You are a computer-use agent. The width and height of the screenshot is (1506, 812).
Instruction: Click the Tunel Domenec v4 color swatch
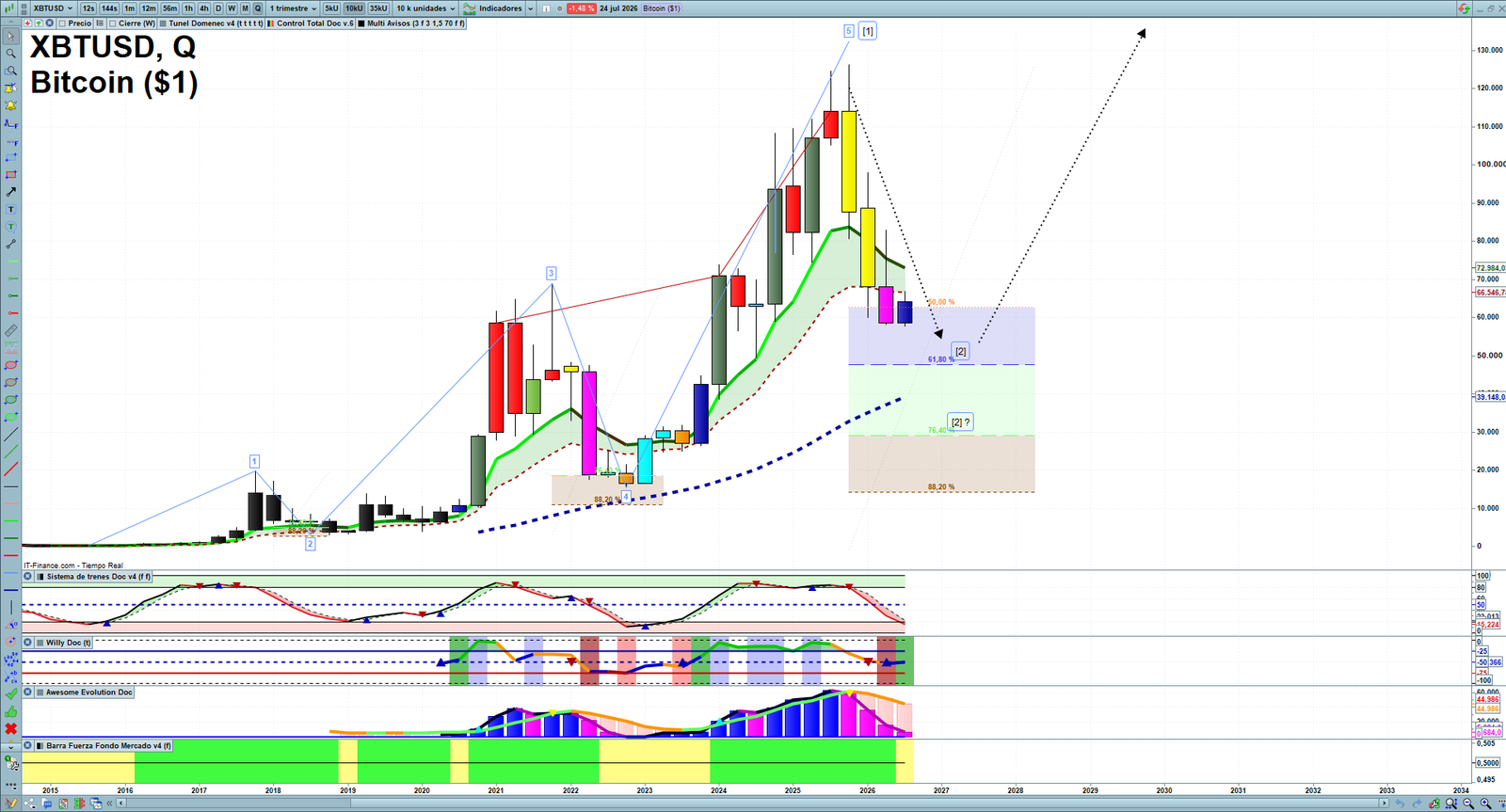click(164, 24)
